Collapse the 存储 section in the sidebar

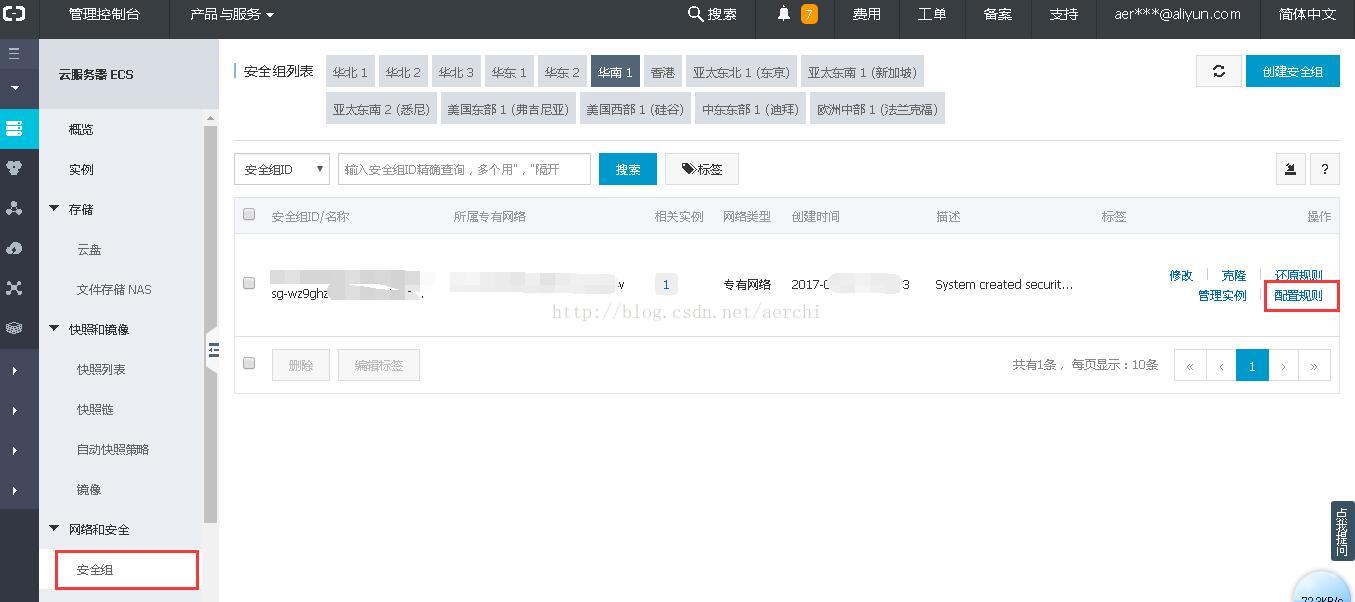tap(55, 208)
